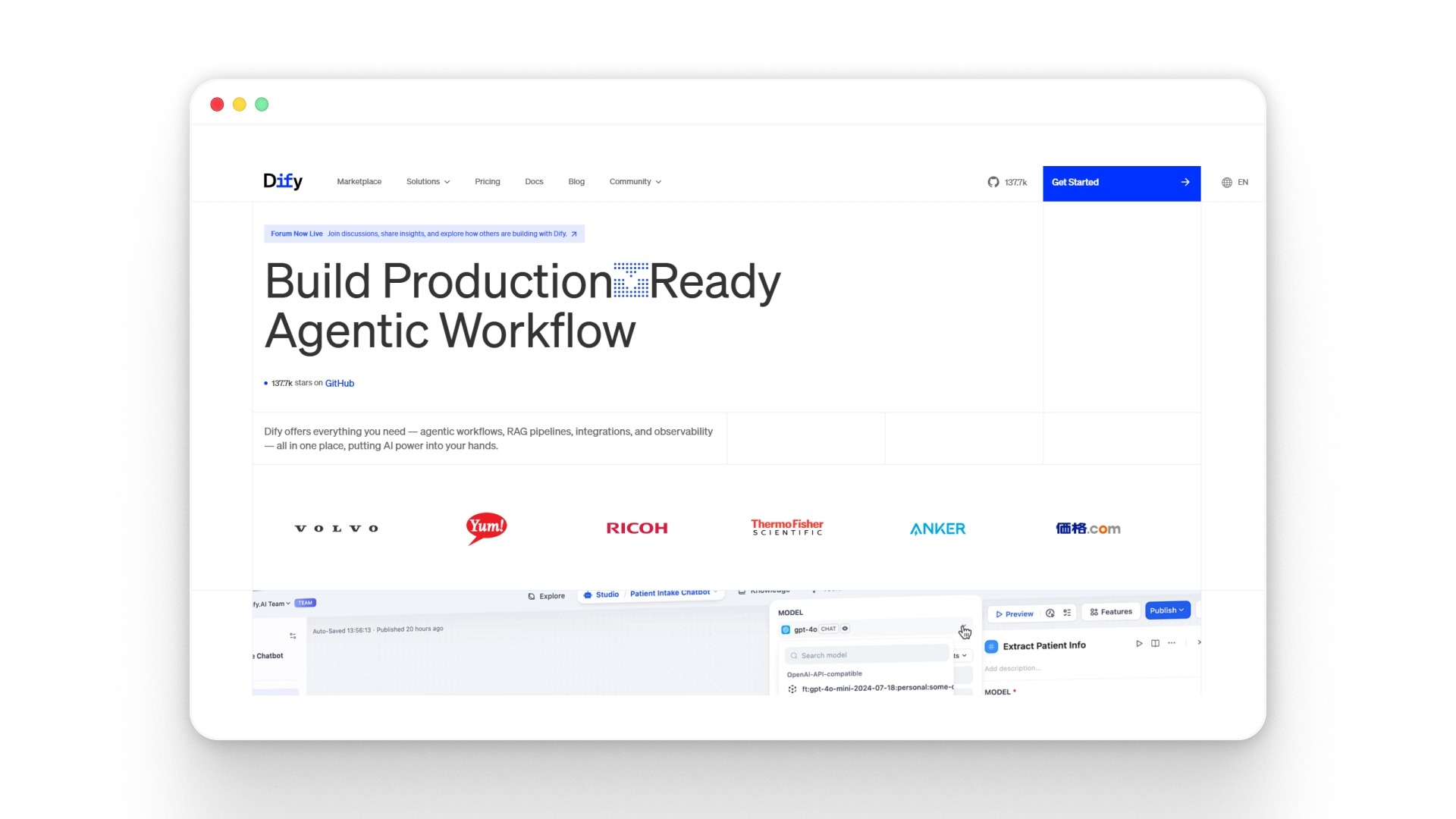Click the small icon after the CHAT tag
Viewport: 1456px width, 819px height.
pos(845,629)
